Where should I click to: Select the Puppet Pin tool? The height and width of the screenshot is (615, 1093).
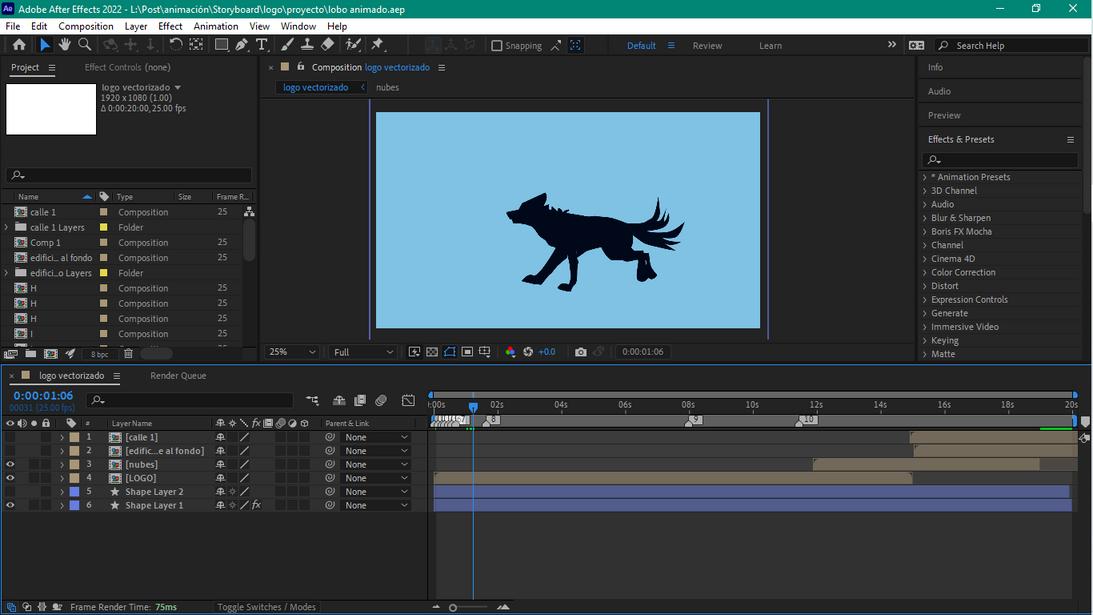tap(378, 45)
